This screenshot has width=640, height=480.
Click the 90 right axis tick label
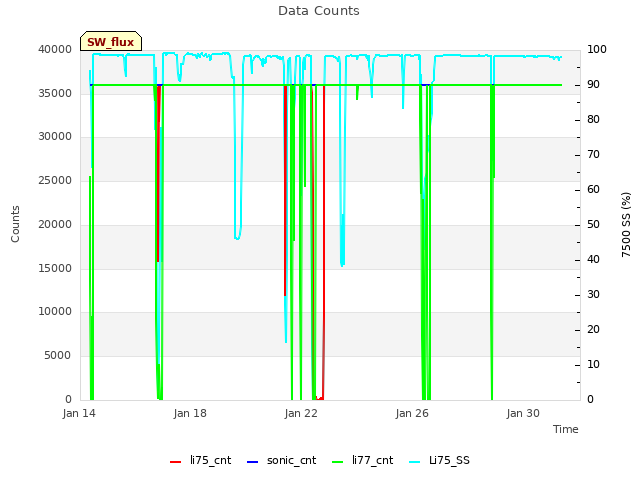click(x=593, y=84)
